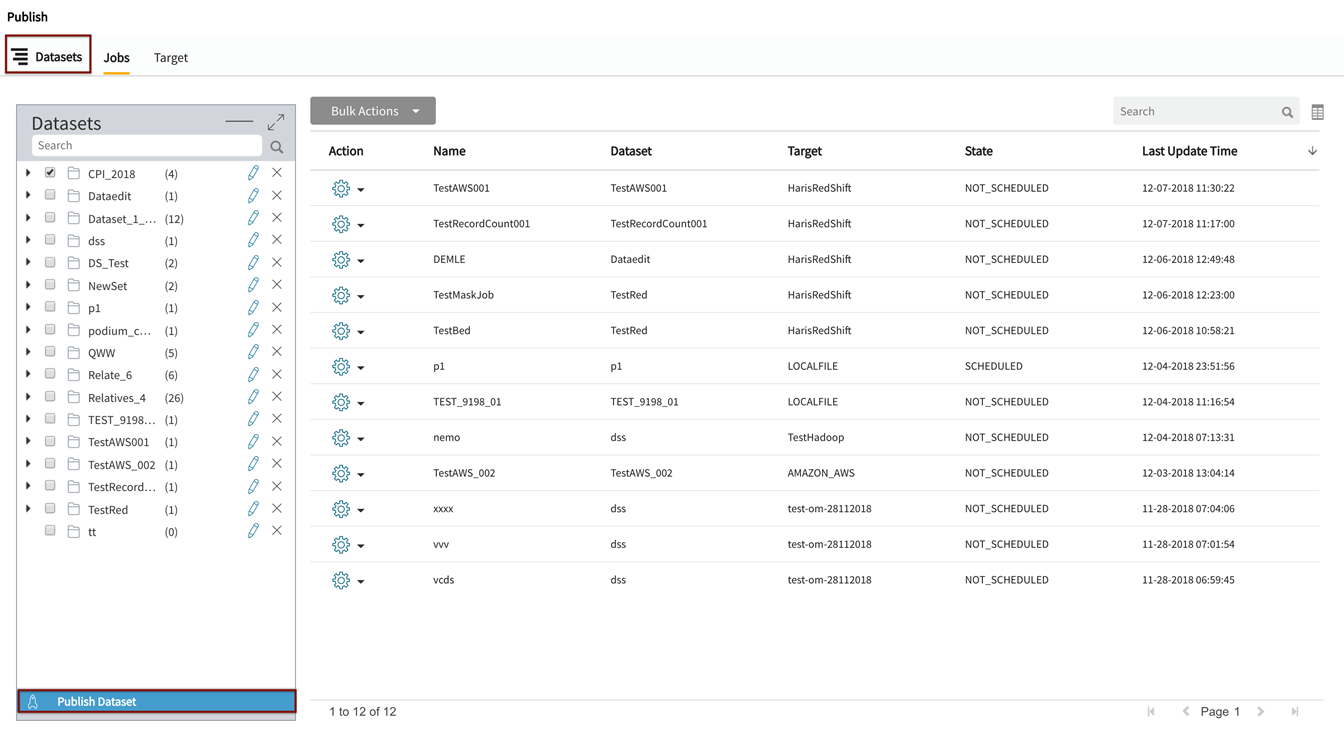1344x731 pixels.
Task: Sort by Last Update Time column
Action: [1190, 151]
